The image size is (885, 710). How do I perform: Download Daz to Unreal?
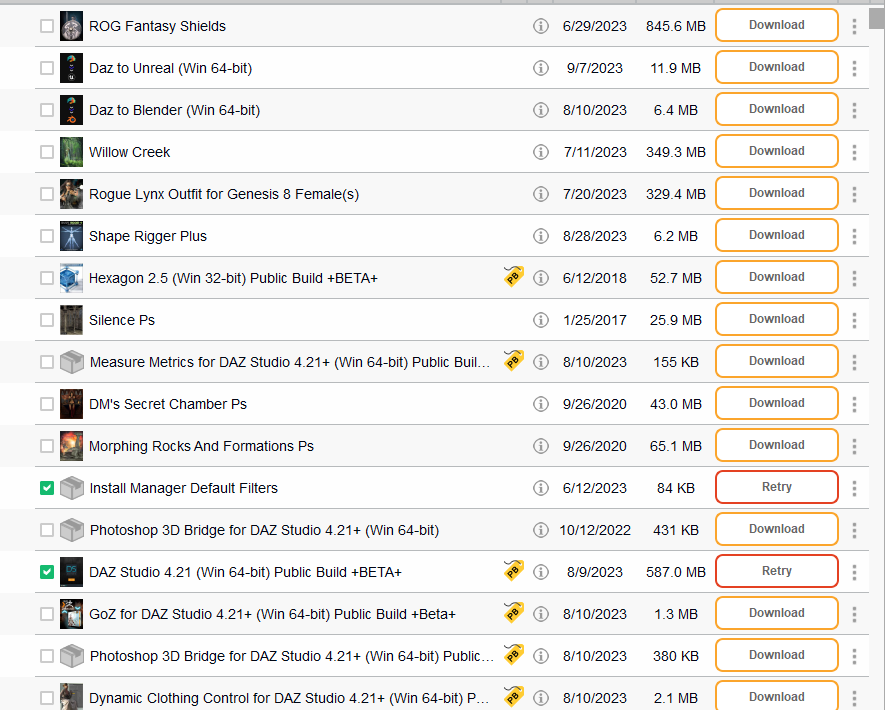tap(777, 67)
